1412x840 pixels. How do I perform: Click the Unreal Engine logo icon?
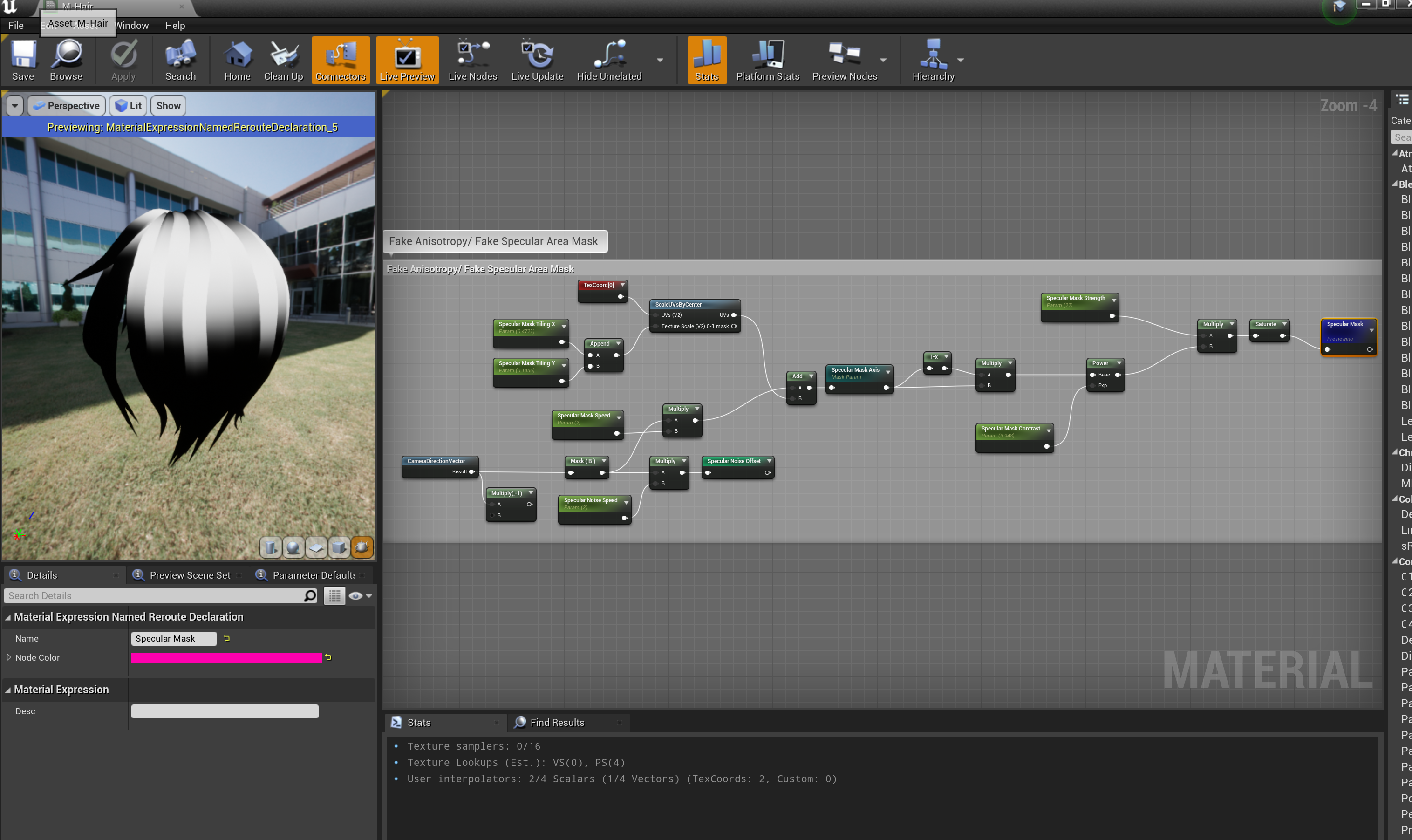10,7
